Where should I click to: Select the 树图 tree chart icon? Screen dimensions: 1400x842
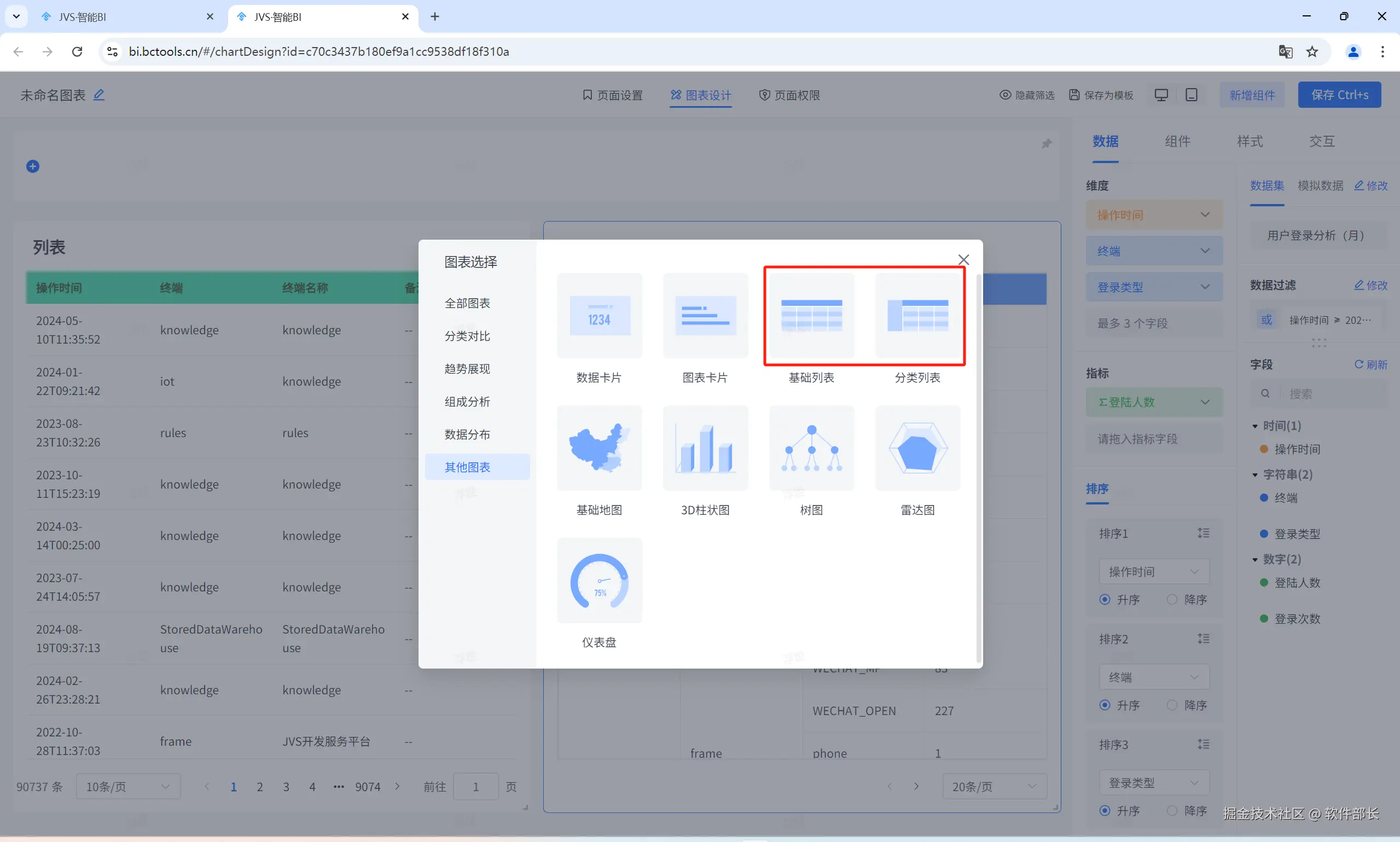tap(811, 448)
